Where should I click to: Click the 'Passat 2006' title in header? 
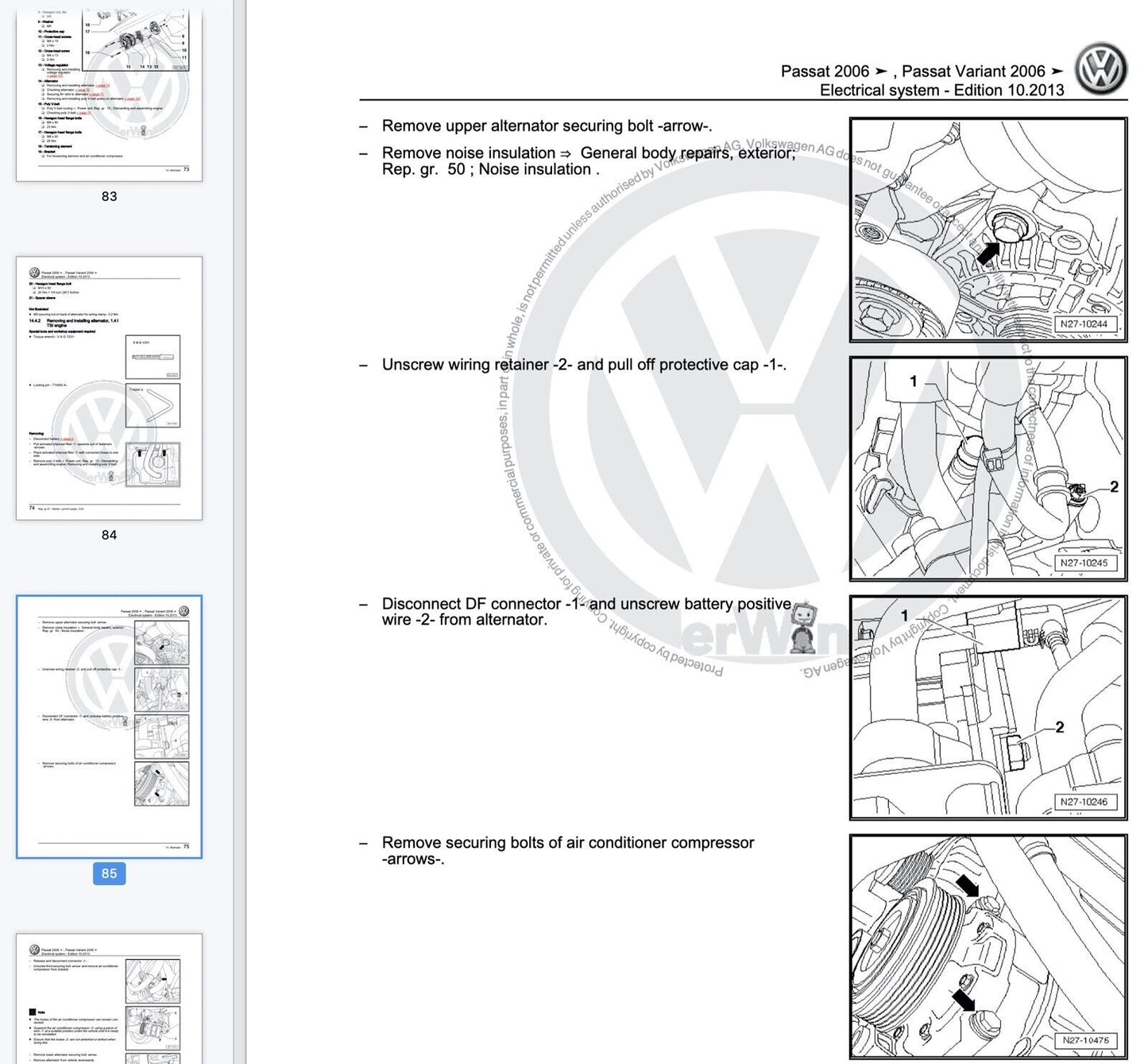pyautogui.click(x=825, y=72)
